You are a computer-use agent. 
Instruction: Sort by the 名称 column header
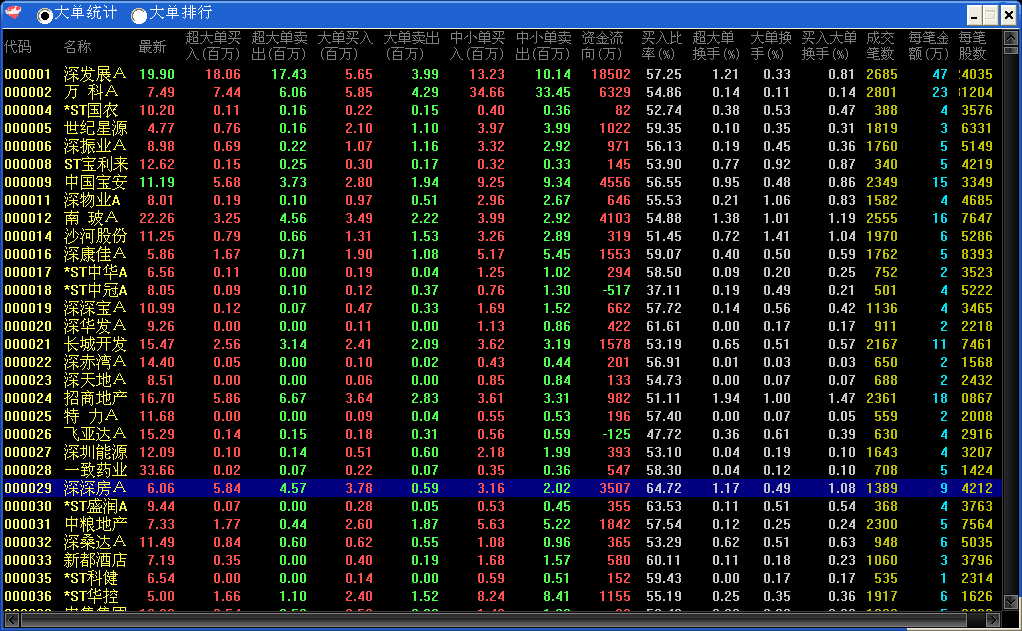[78, 46]
